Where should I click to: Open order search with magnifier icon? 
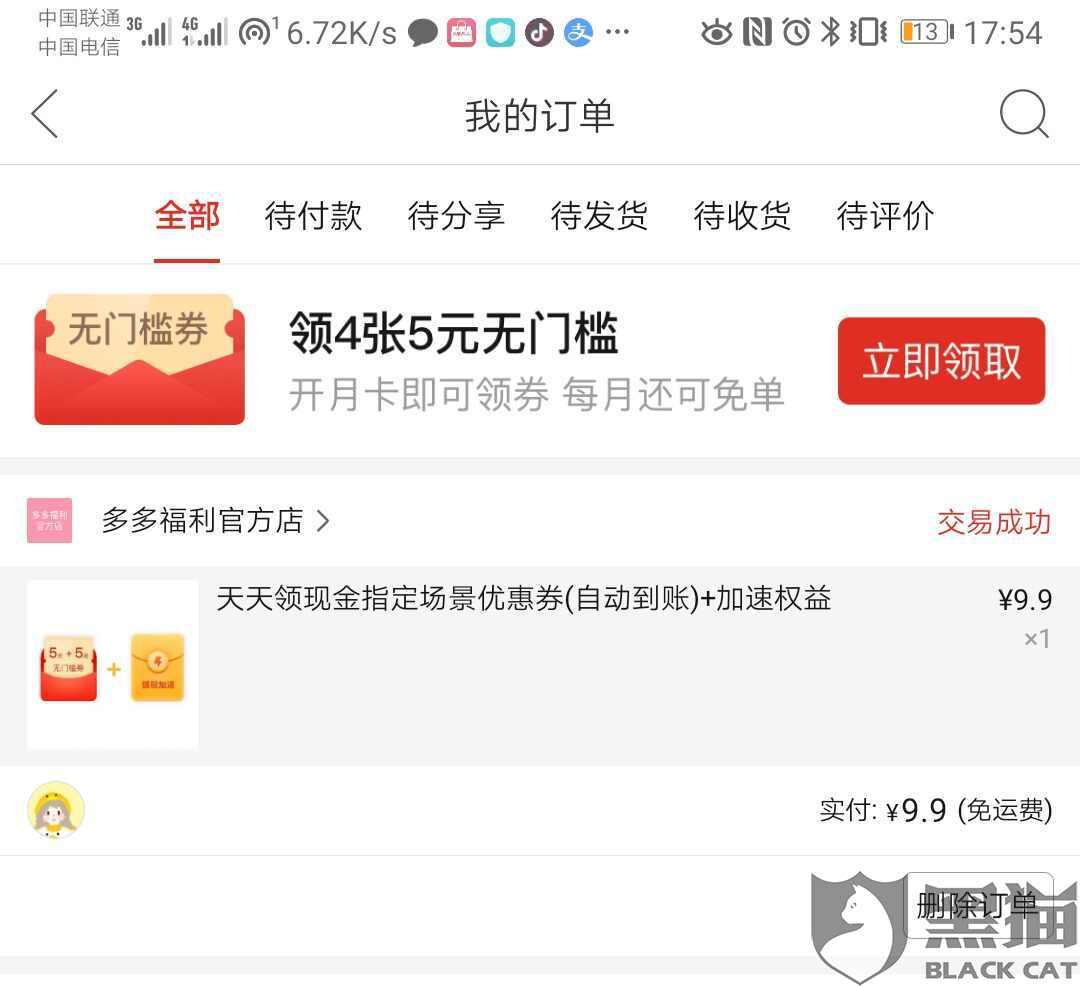tap(1024, 114)
